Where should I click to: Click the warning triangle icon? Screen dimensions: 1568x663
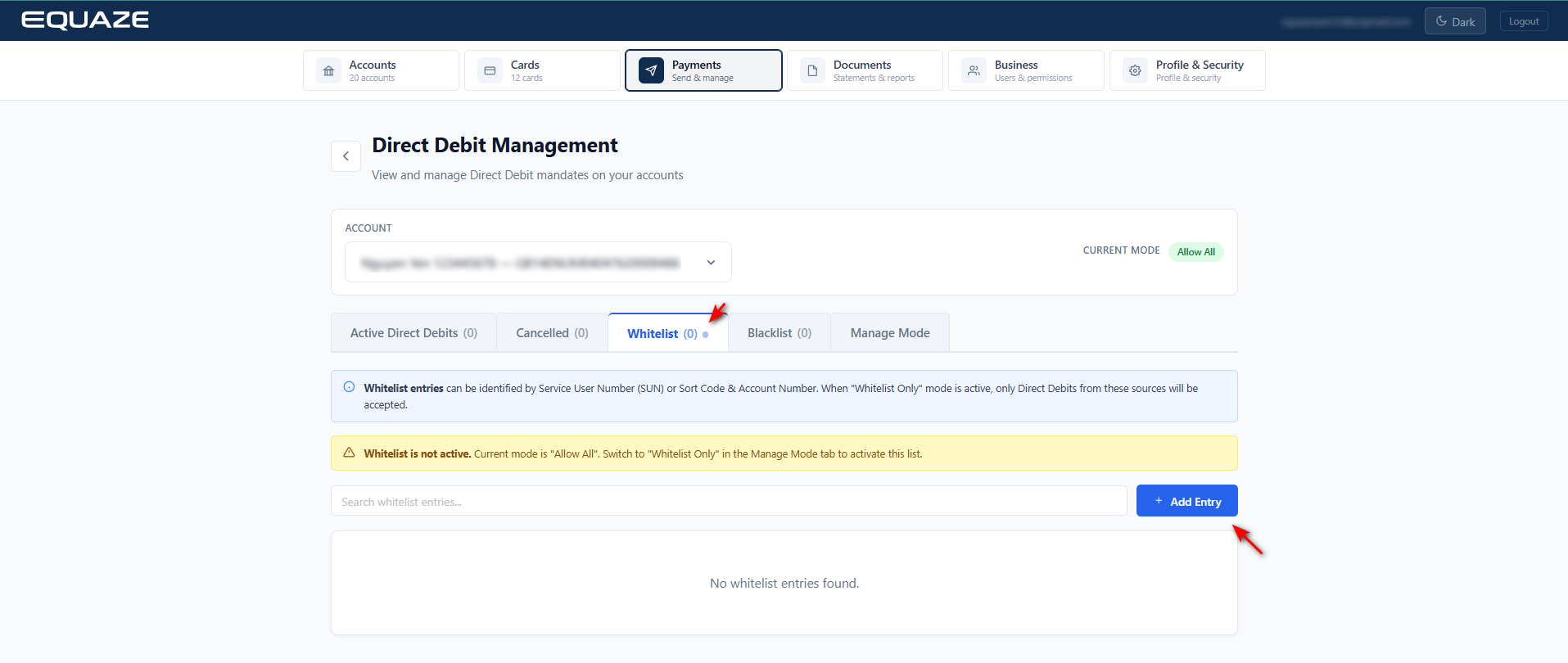tap(349, 453)
